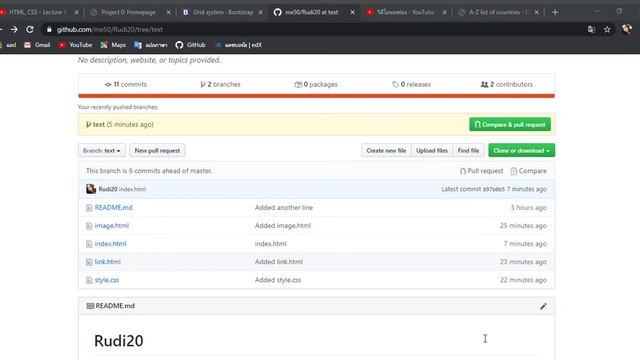Click the padlock site info icon
640x360 pixels.
[x=49, y=29]
